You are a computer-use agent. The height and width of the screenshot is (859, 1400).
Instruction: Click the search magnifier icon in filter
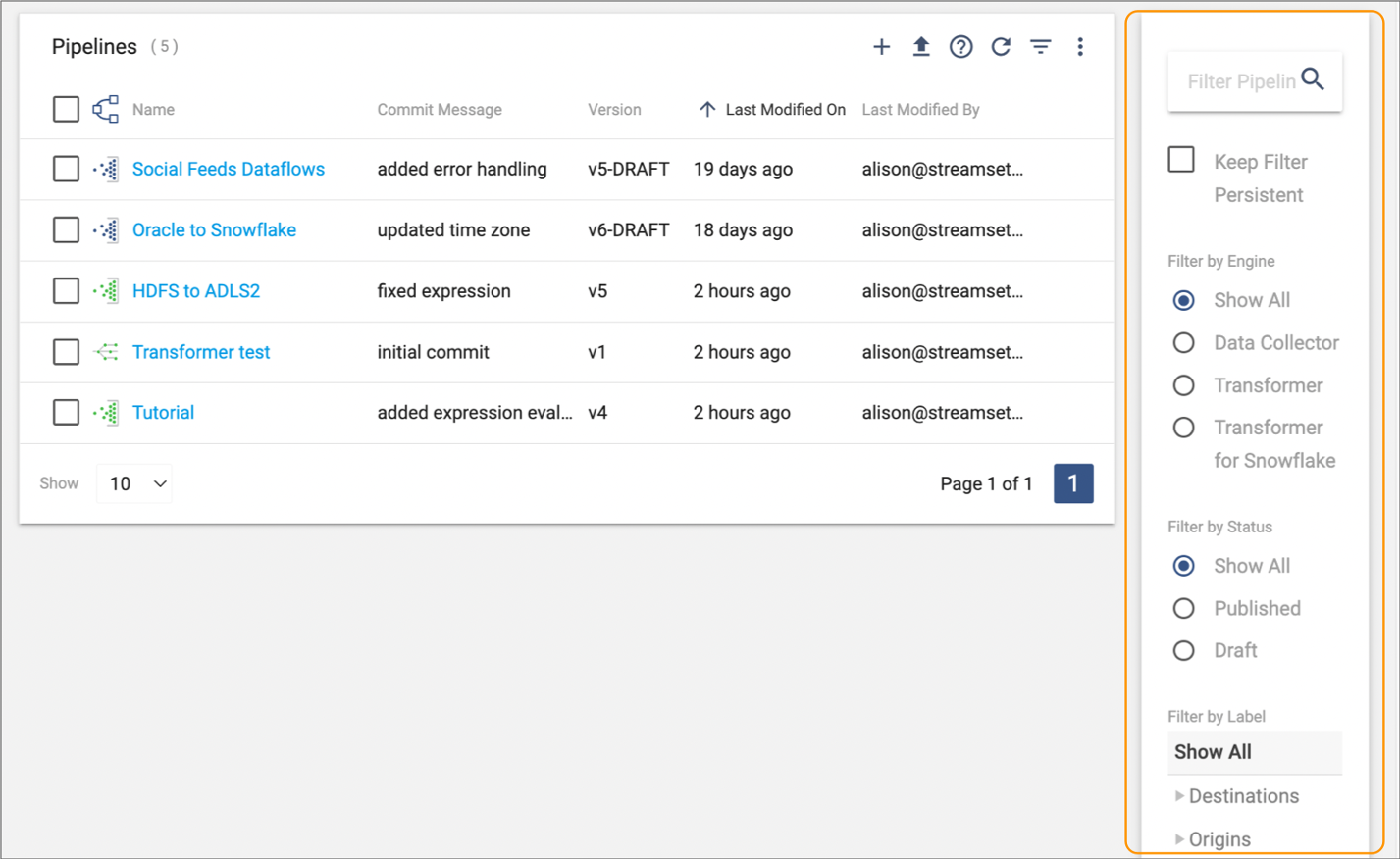point(1313,79)
